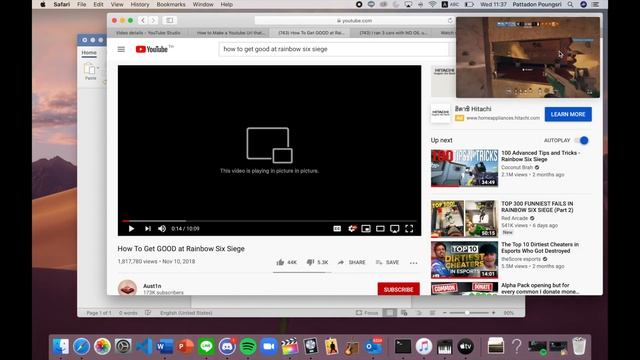Open the YouTube hamburger guide menu
The width and height of the screenshot is (640, 360).
pyautogui.click(x=121, y=49)
